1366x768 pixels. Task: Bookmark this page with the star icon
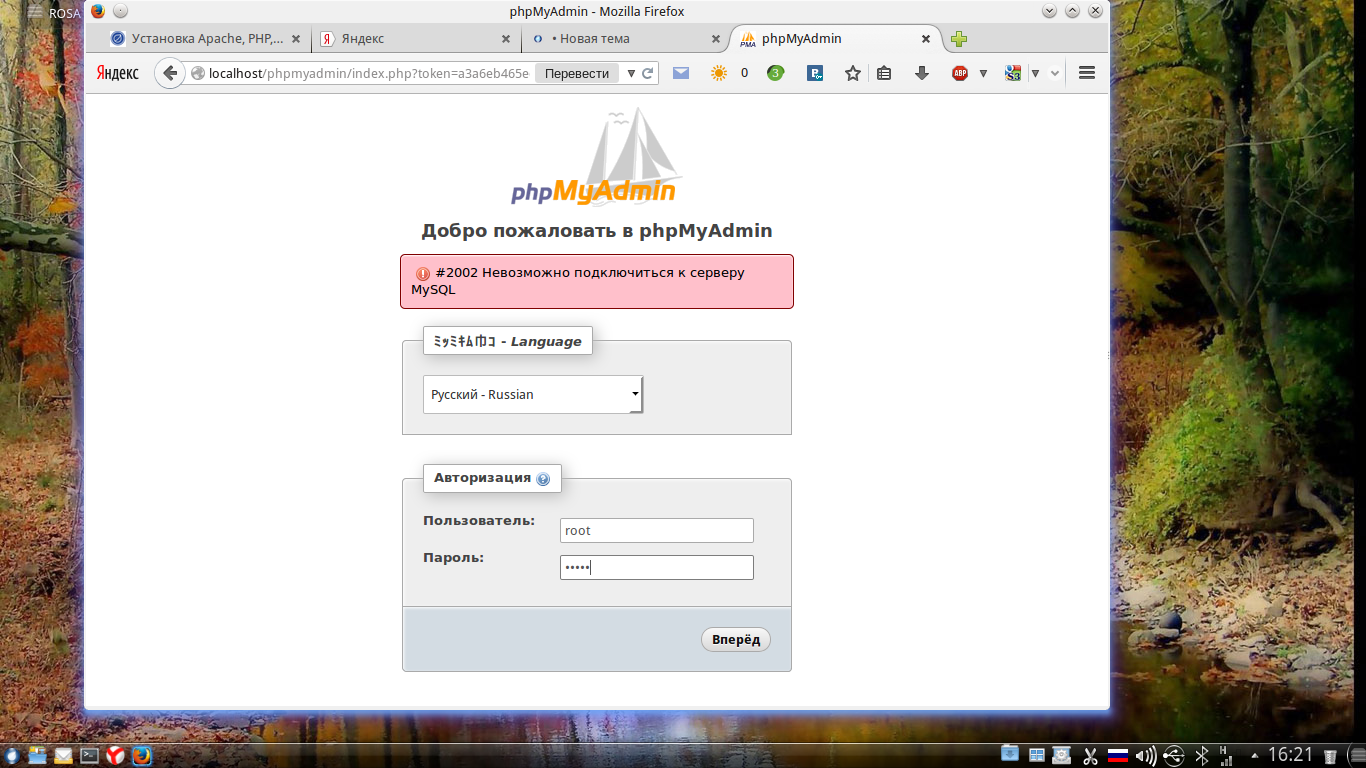(x=853, y=73)
